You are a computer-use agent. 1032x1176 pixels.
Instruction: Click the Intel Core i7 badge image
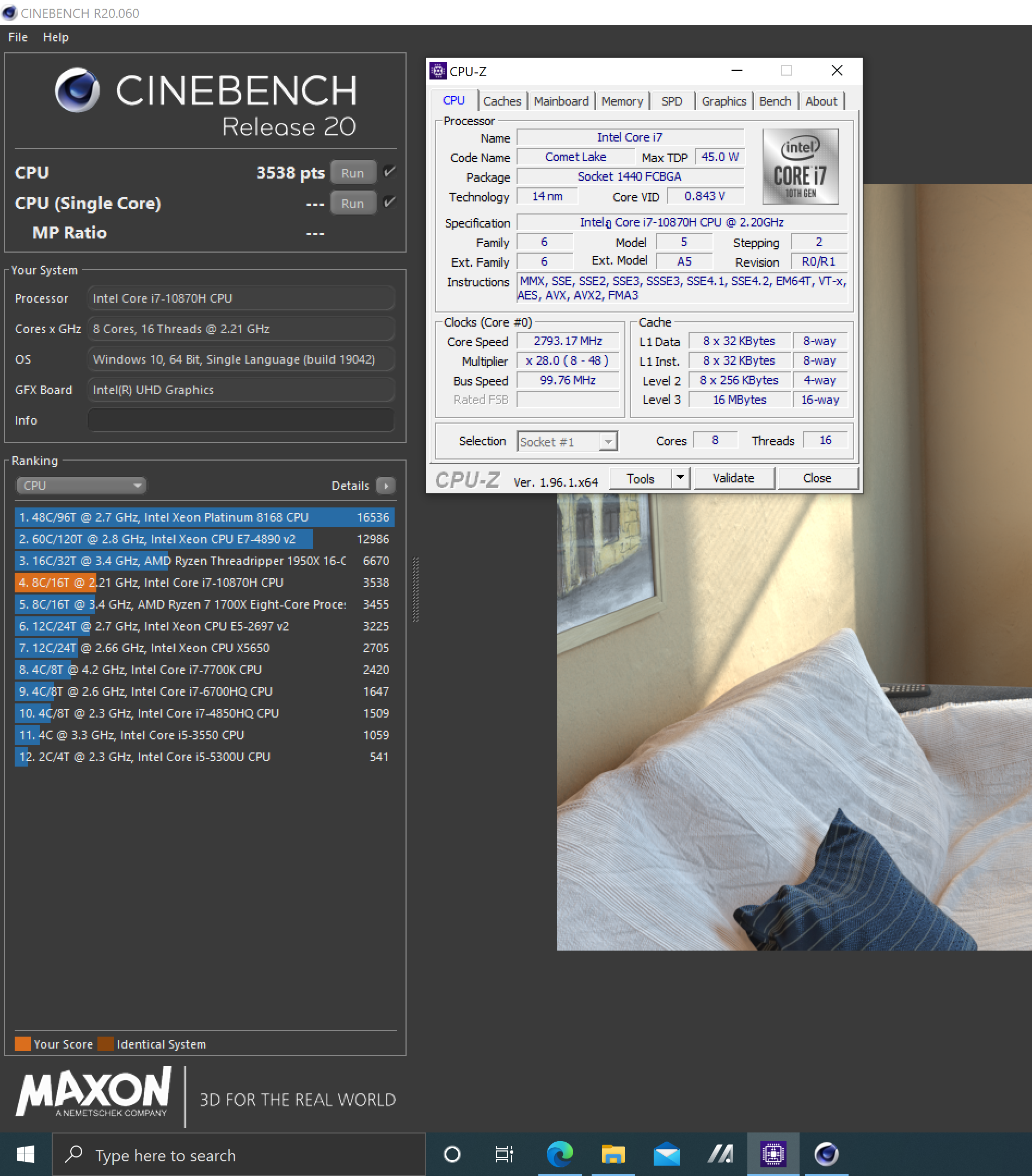tap(800, 166)
